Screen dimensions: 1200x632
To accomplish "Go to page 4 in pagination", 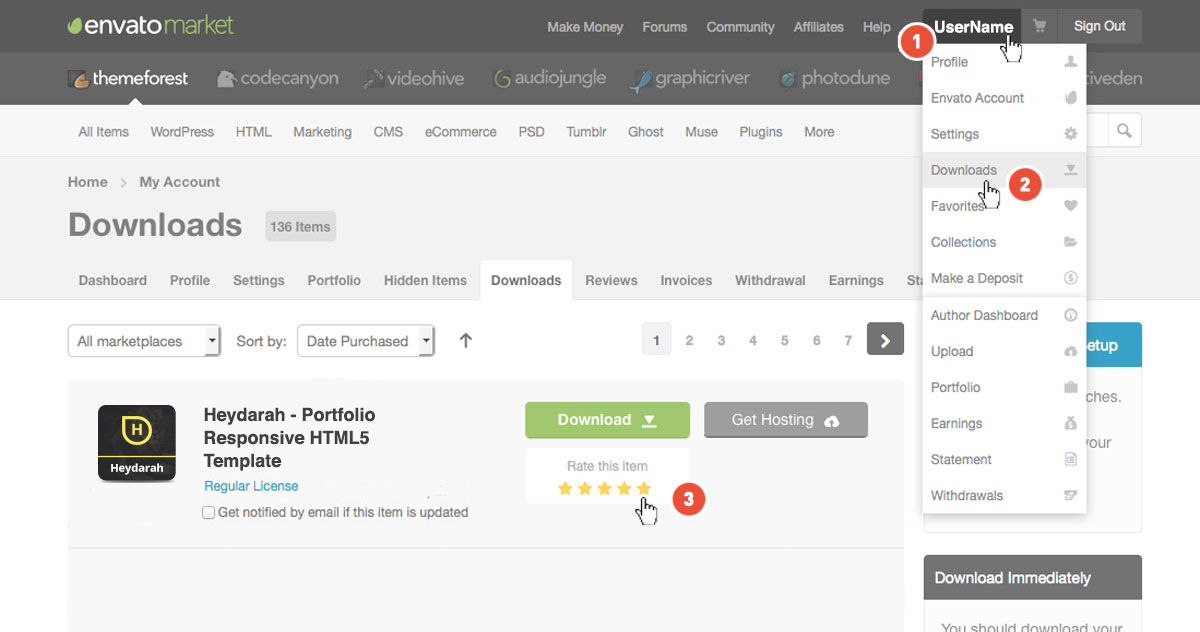I will pos(752,340).
